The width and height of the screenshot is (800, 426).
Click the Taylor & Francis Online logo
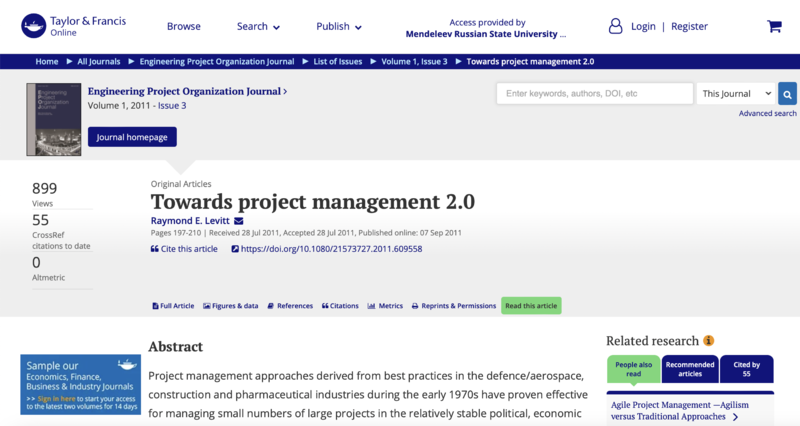tap(65, 26)
